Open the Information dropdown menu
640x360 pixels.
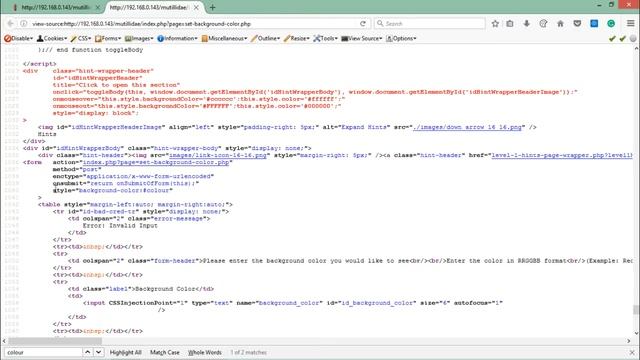click(x=178, y=38)
